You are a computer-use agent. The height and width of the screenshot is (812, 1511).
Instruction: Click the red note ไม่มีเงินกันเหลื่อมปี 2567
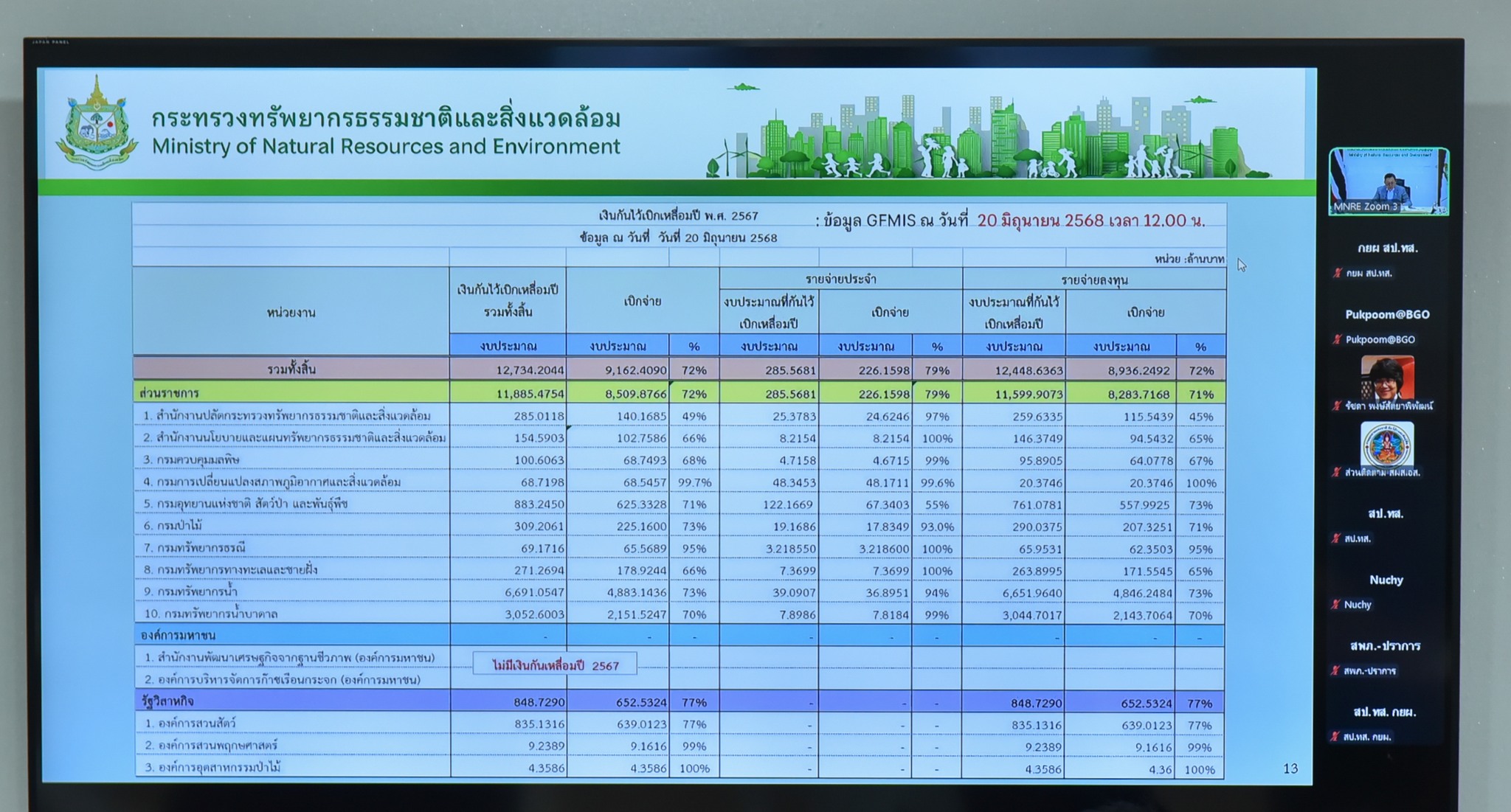click(556, 665)
